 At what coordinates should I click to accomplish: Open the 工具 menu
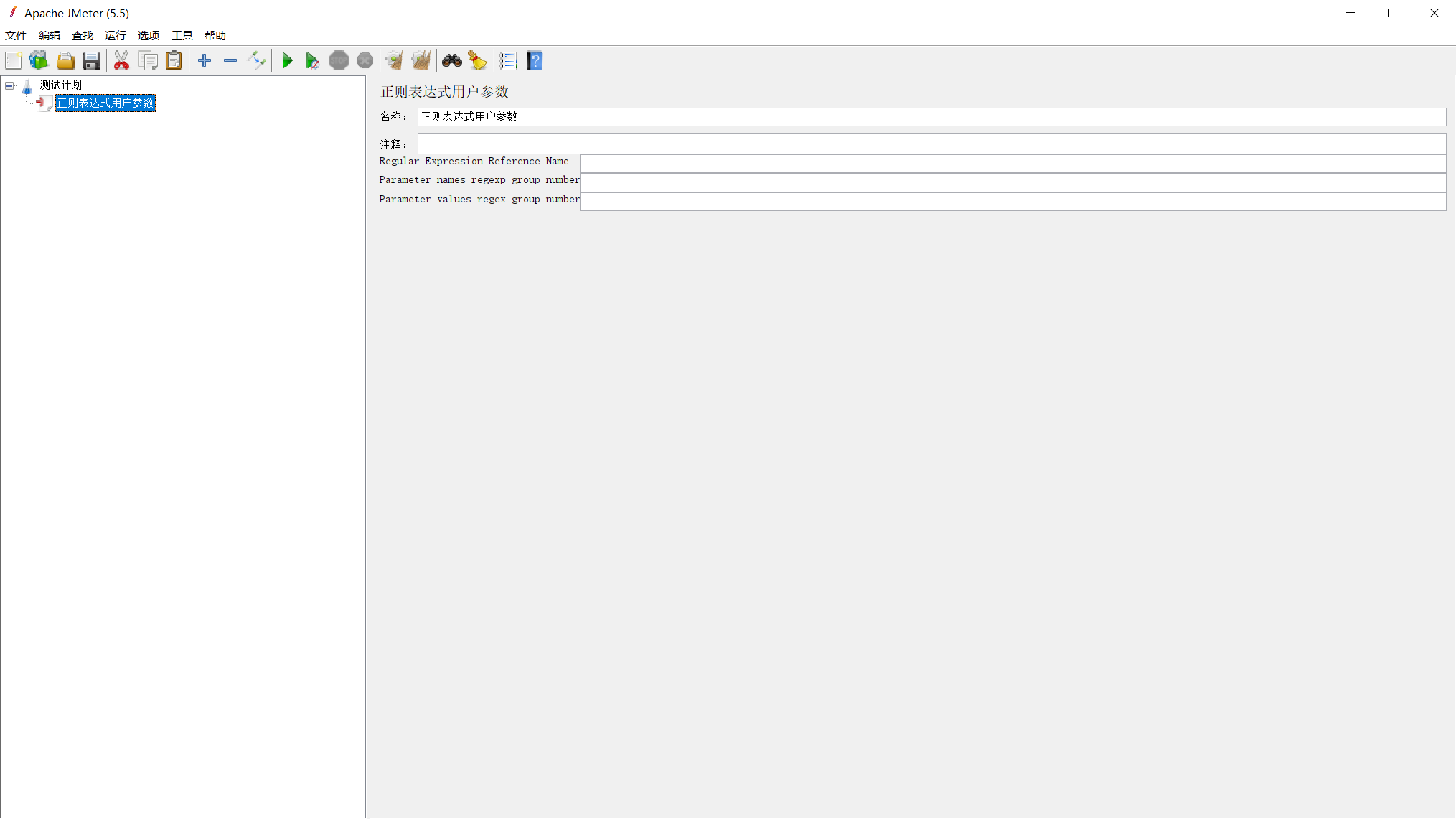(182, 35)
